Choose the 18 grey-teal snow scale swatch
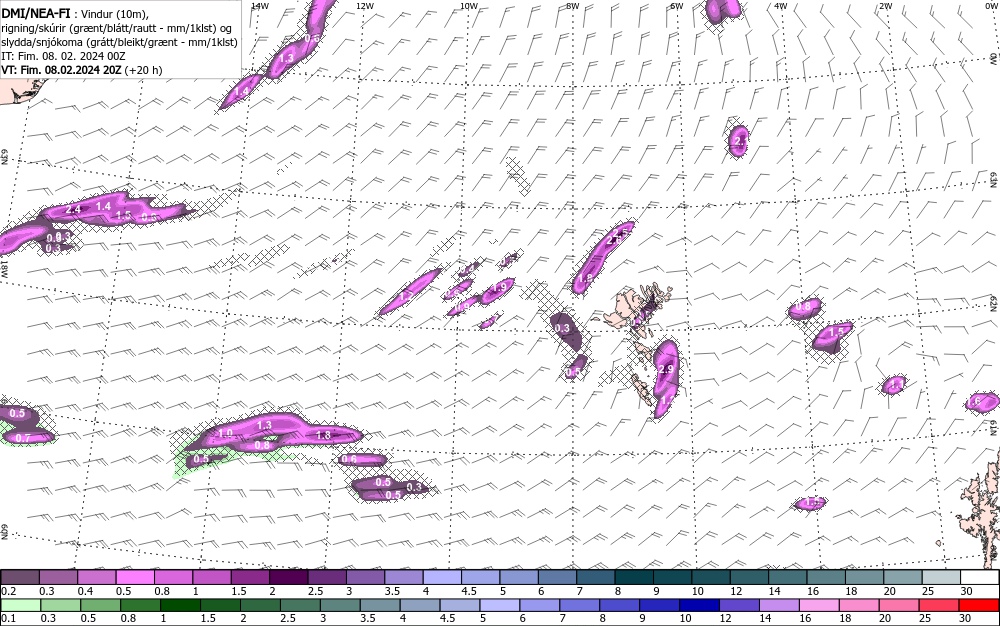 [865, 578]
